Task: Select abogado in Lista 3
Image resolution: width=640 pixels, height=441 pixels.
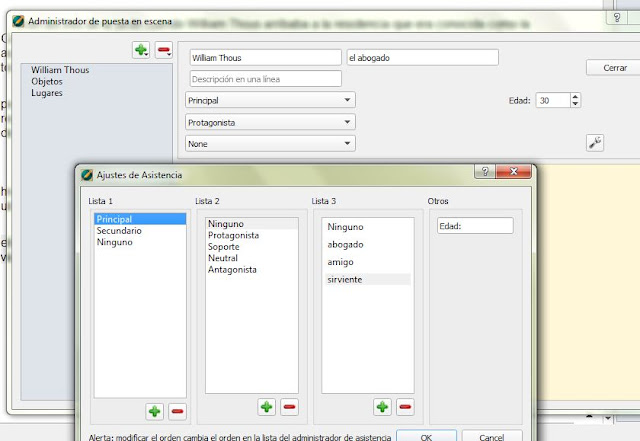Action: (x=368, y=244)
